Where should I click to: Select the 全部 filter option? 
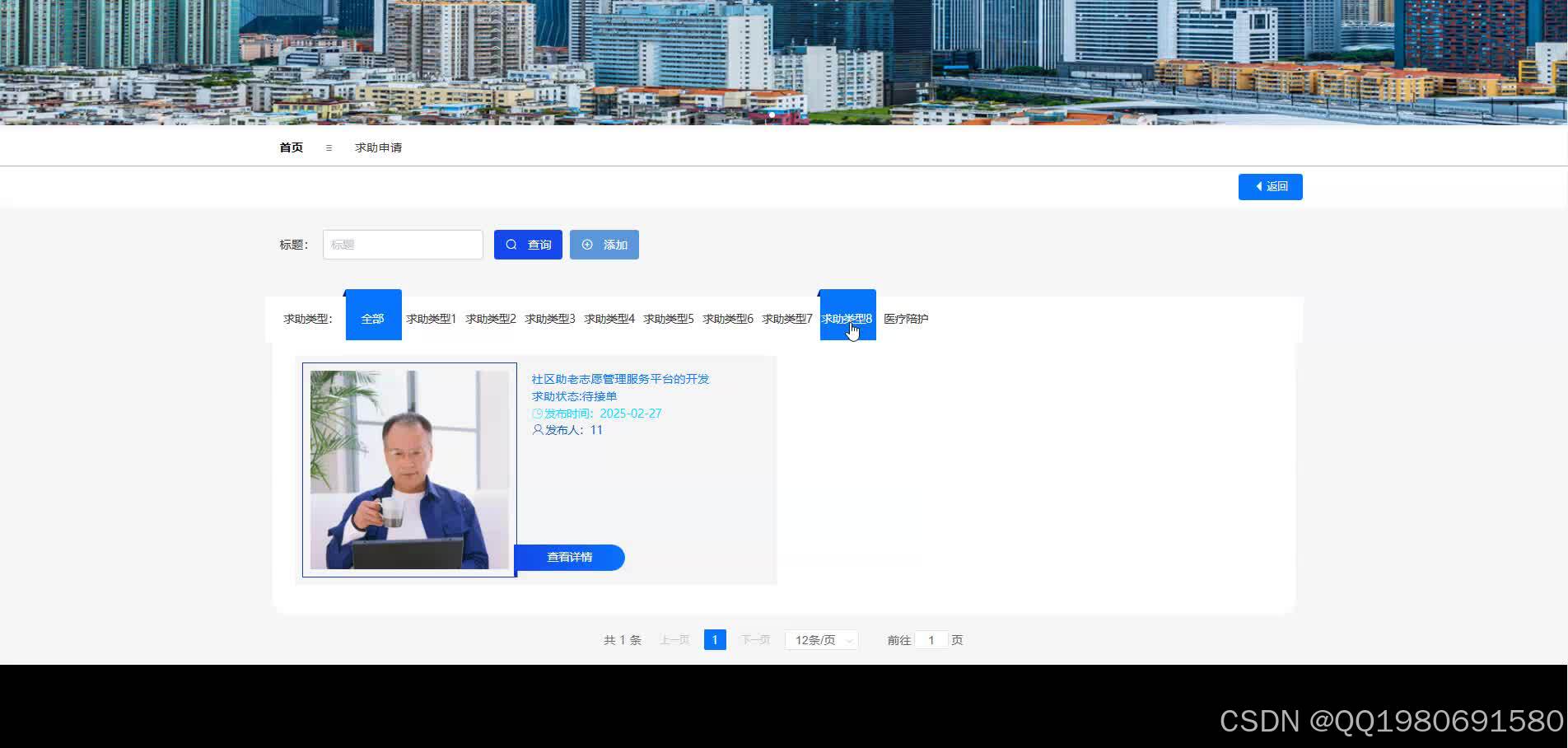(372, 317)
